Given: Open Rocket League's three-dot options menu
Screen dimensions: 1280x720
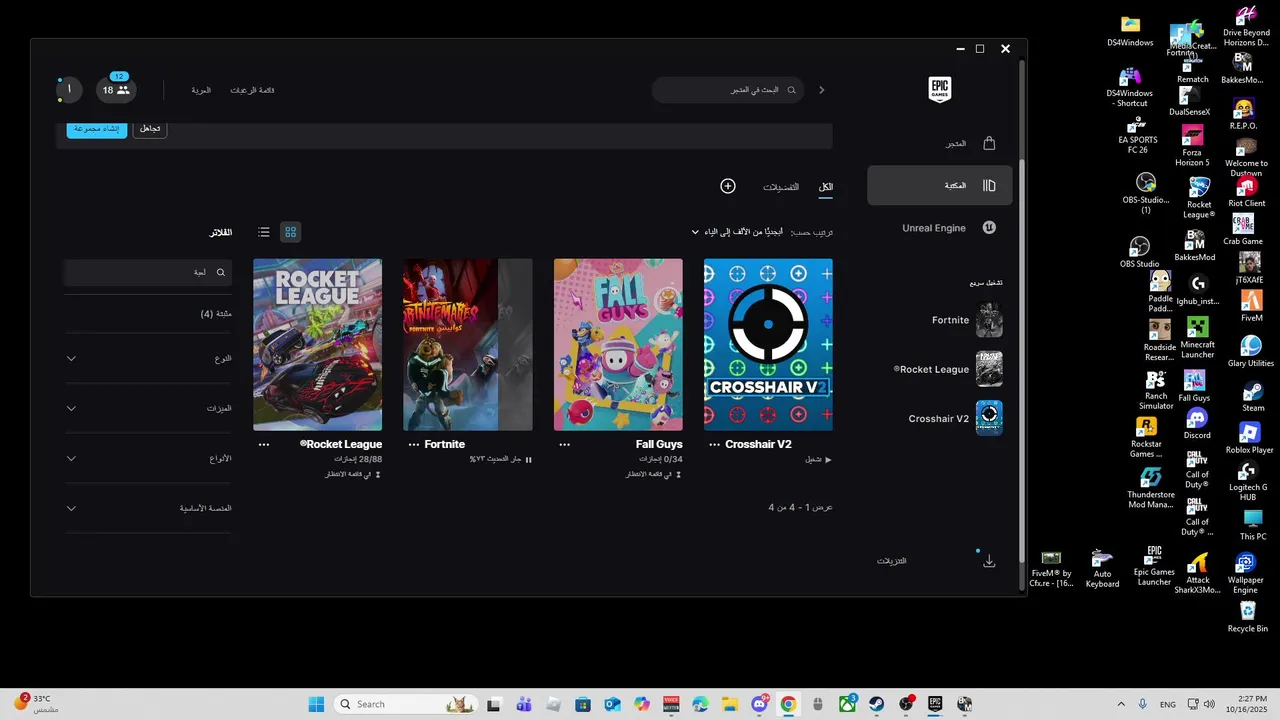Looking at the screenshot, I should pos(264,445).
